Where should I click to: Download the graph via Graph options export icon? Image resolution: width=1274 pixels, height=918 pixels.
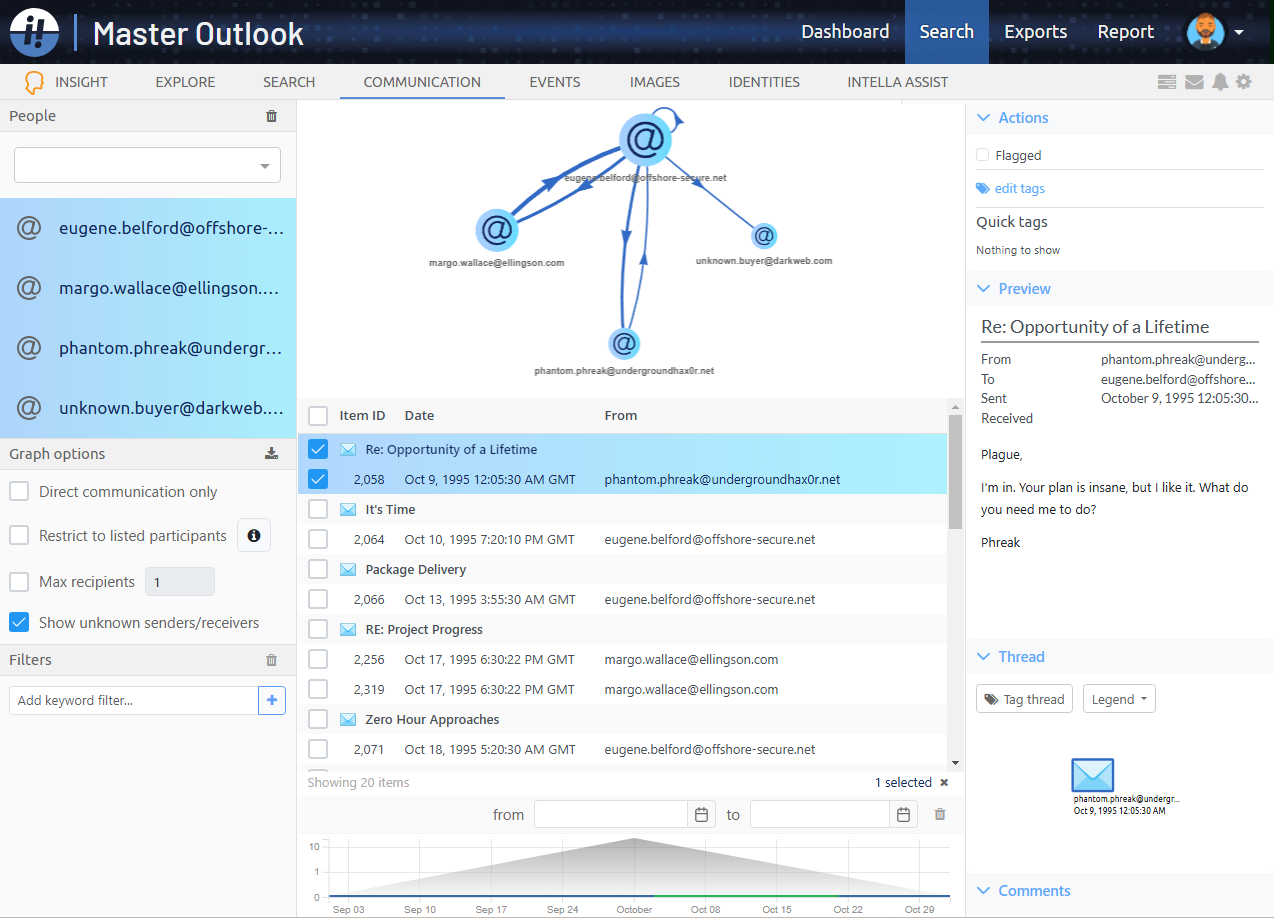tap(271, 453)
